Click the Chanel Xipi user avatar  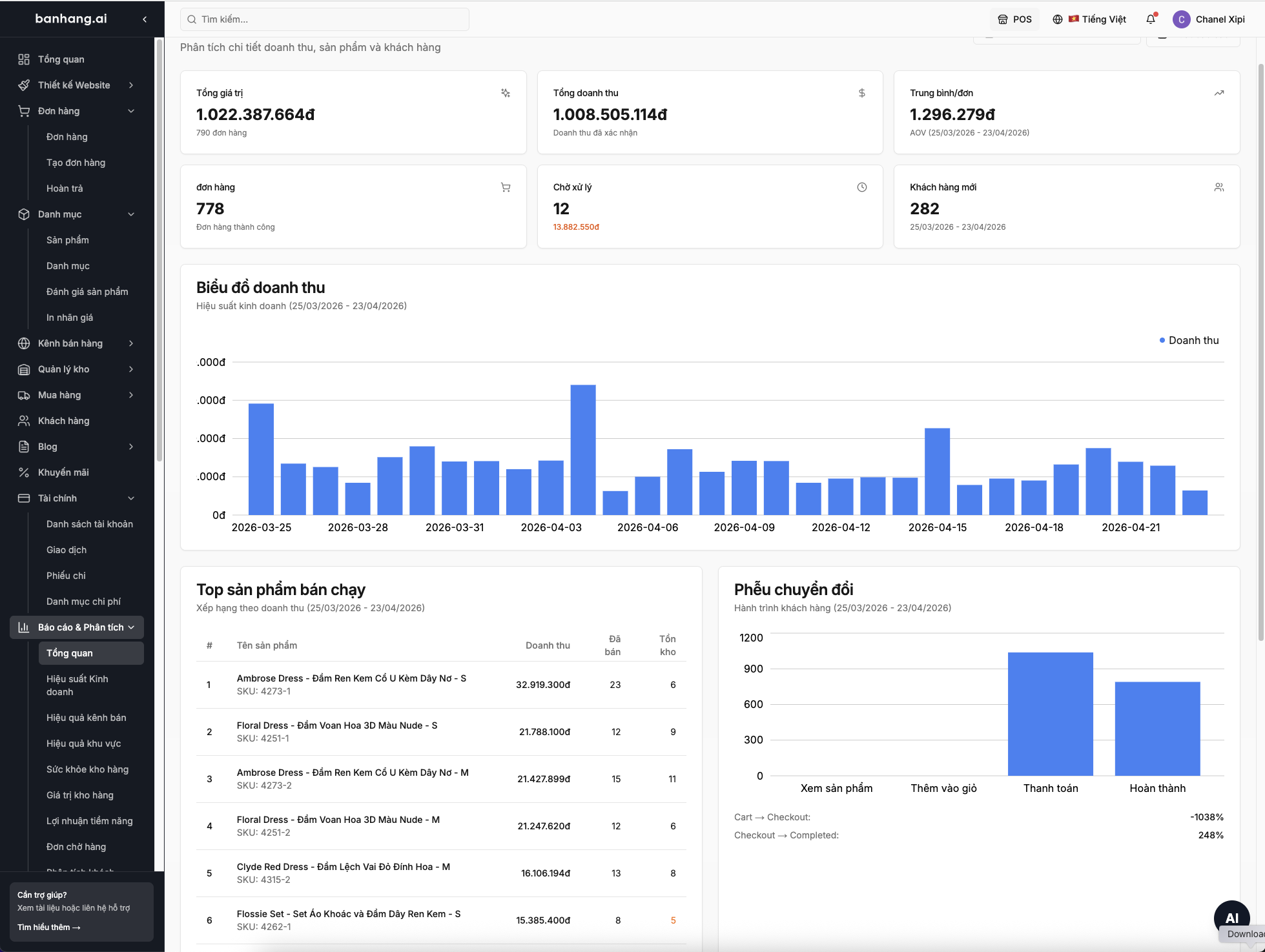(x=1181, y=19)
